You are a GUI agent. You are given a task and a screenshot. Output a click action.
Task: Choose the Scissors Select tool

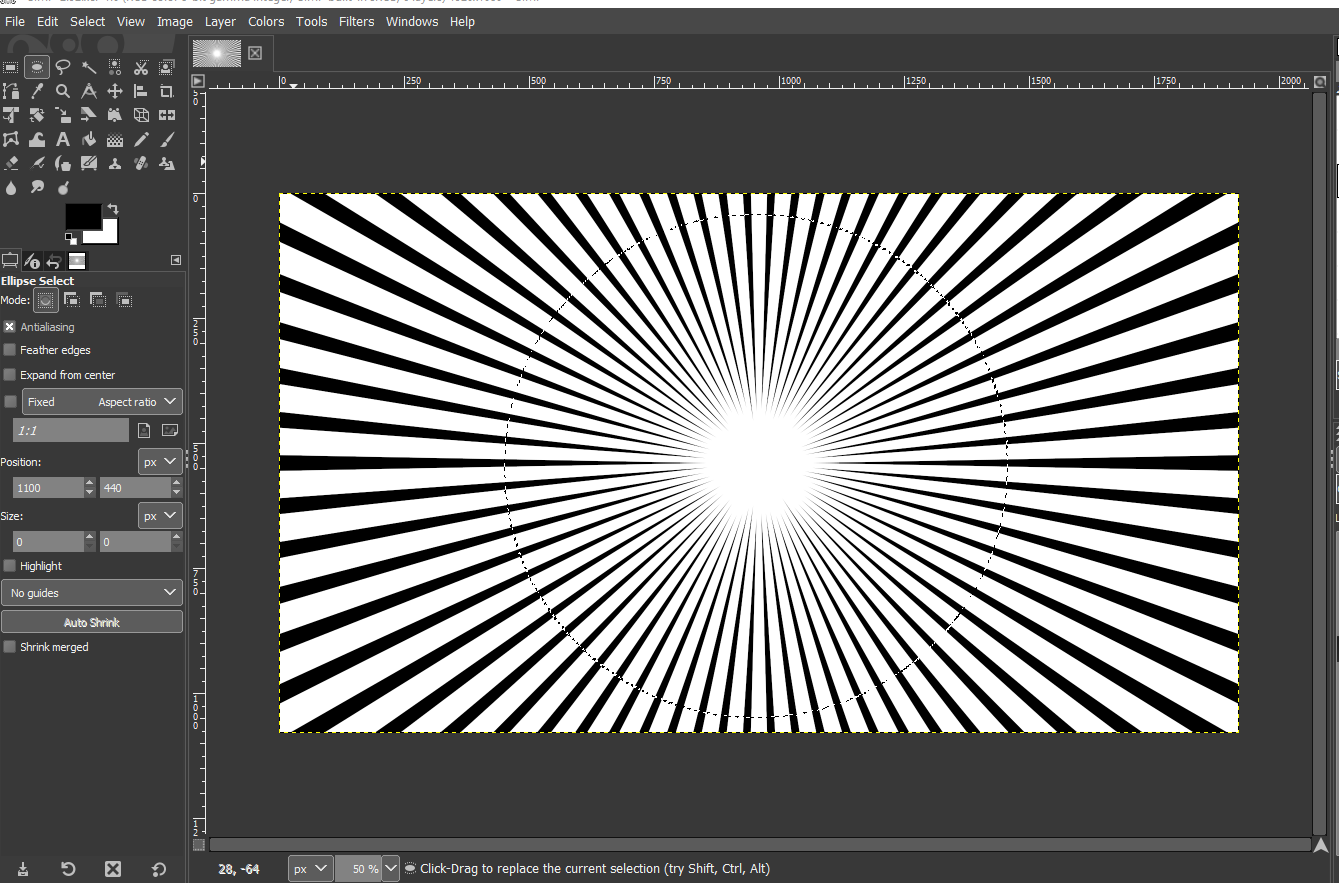141,67
